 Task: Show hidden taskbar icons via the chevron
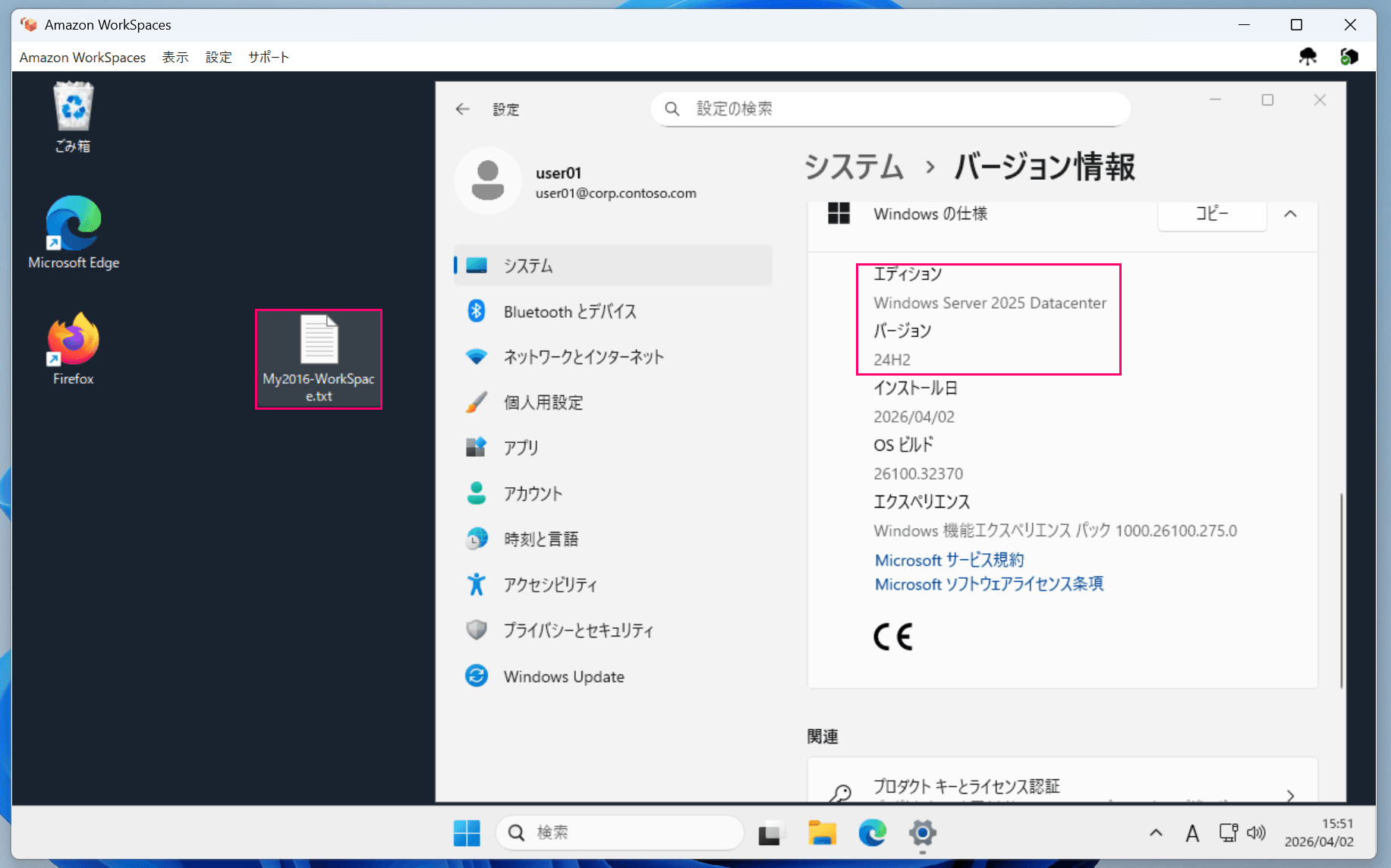point(1154,832)
